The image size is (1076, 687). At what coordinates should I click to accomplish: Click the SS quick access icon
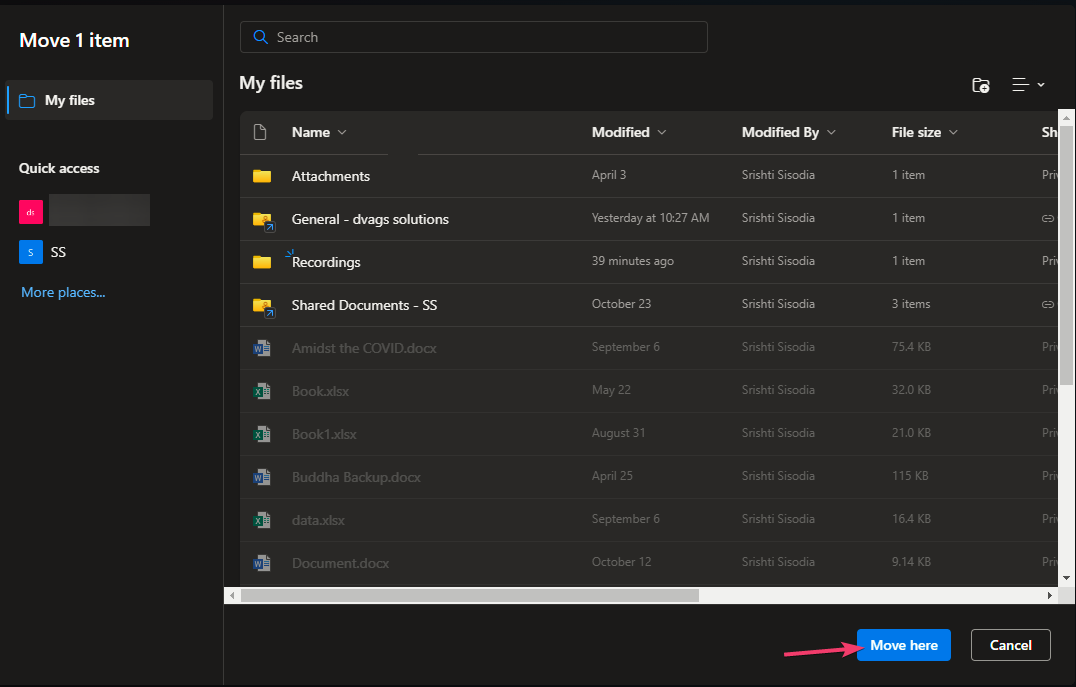[x=31, y=252]
